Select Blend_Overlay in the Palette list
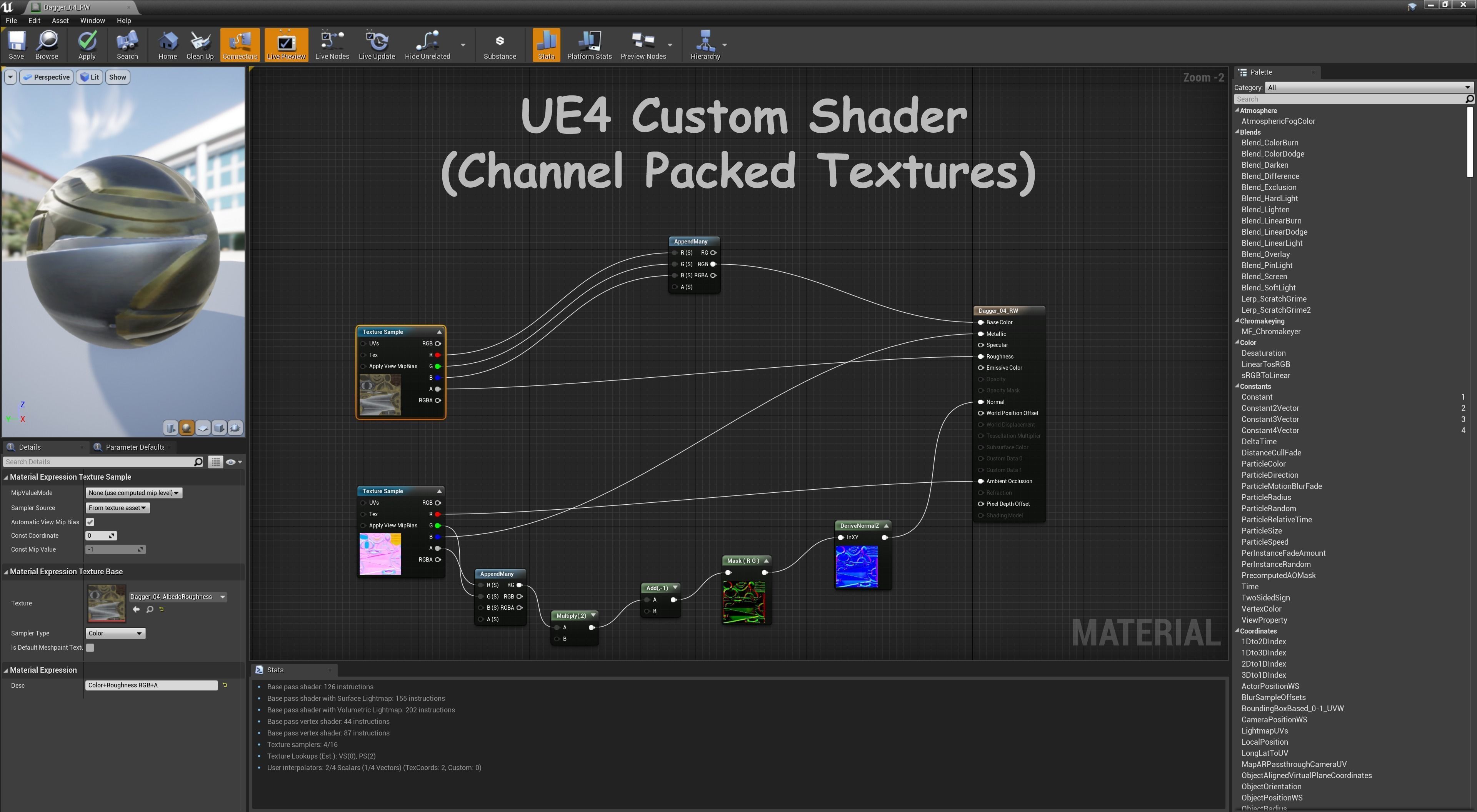This screenshot has height=812, width=1477. pyautogui.click(x=1265, y=254)
